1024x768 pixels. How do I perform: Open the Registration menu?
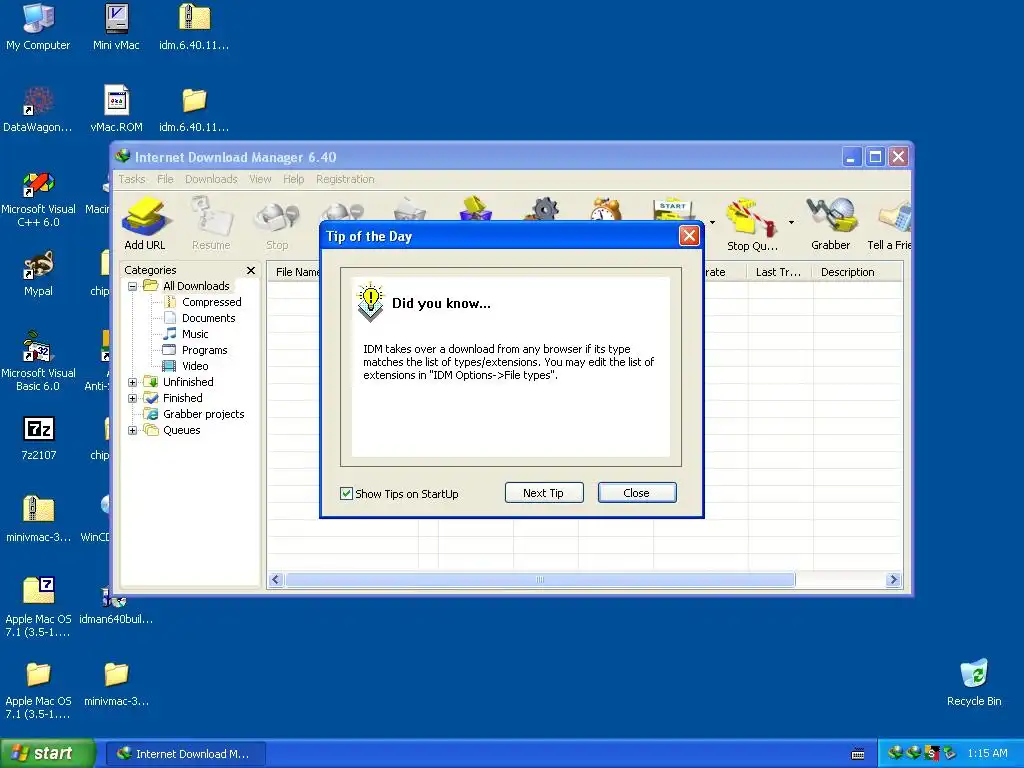click(345, 179)
